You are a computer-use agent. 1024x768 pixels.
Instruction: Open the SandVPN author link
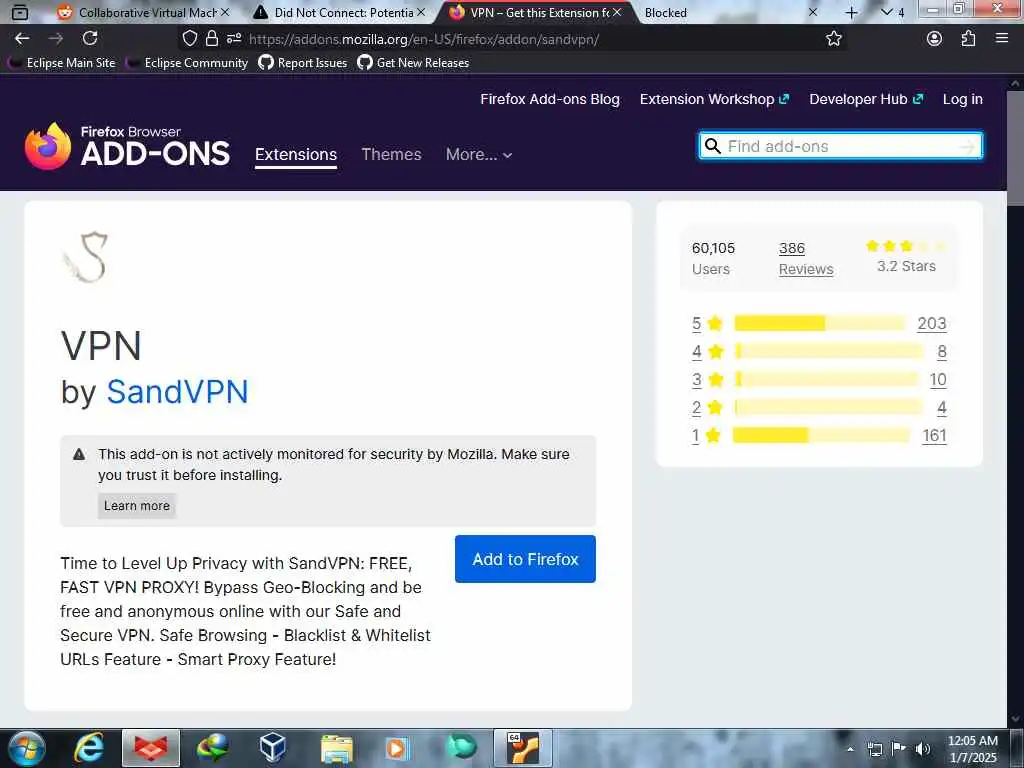click(x=177, y=392)
